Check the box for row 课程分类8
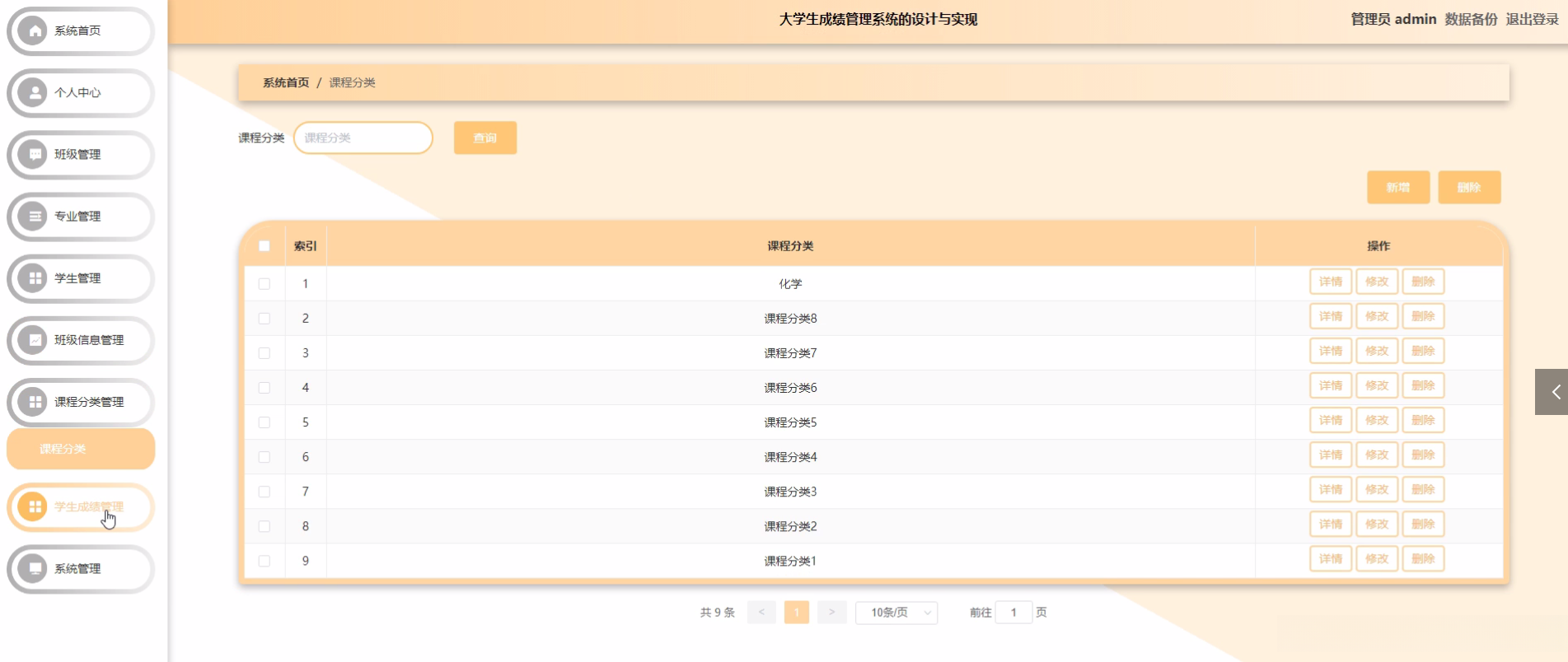The image size is (1568, 662). pos(264,319)
